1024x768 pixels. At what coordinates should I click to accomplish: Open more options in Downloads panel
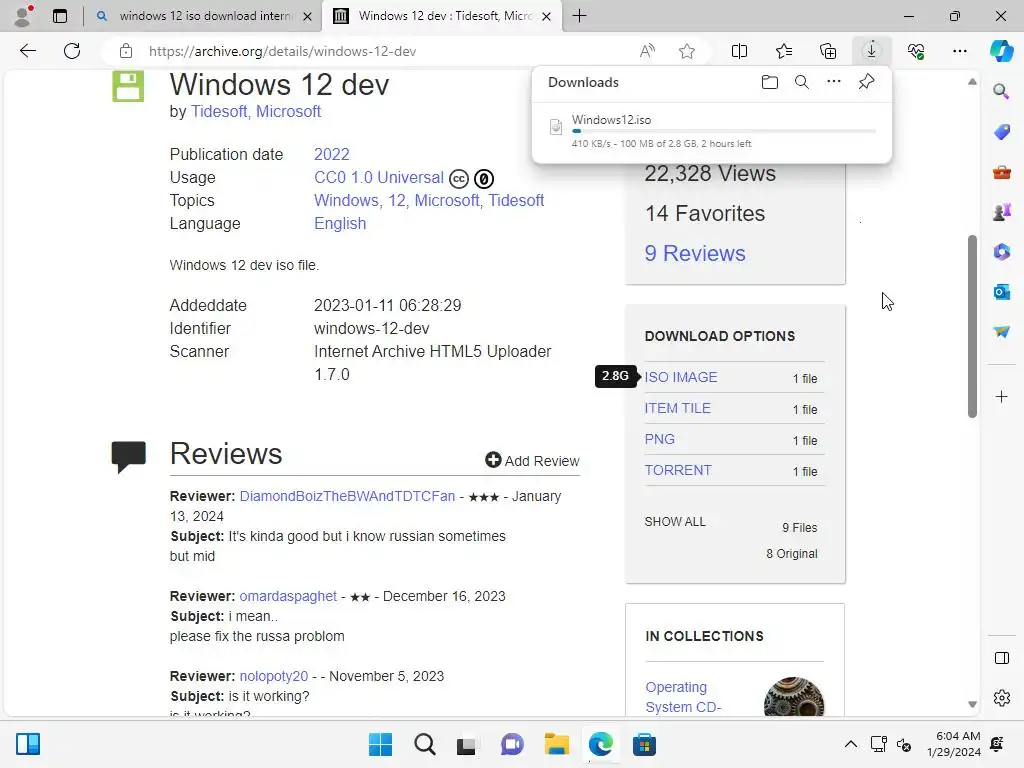click(x=834, y=82)
